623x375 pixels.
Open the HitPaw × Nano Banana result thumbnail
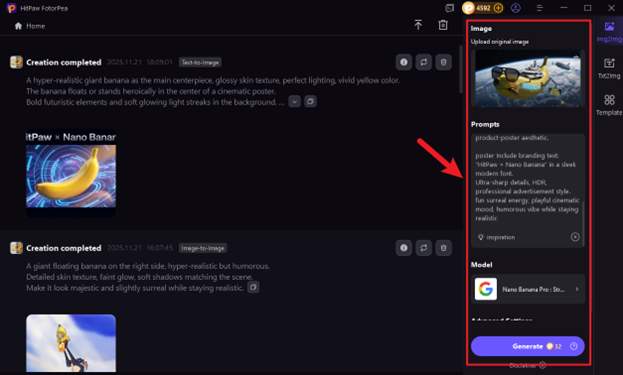71,173
